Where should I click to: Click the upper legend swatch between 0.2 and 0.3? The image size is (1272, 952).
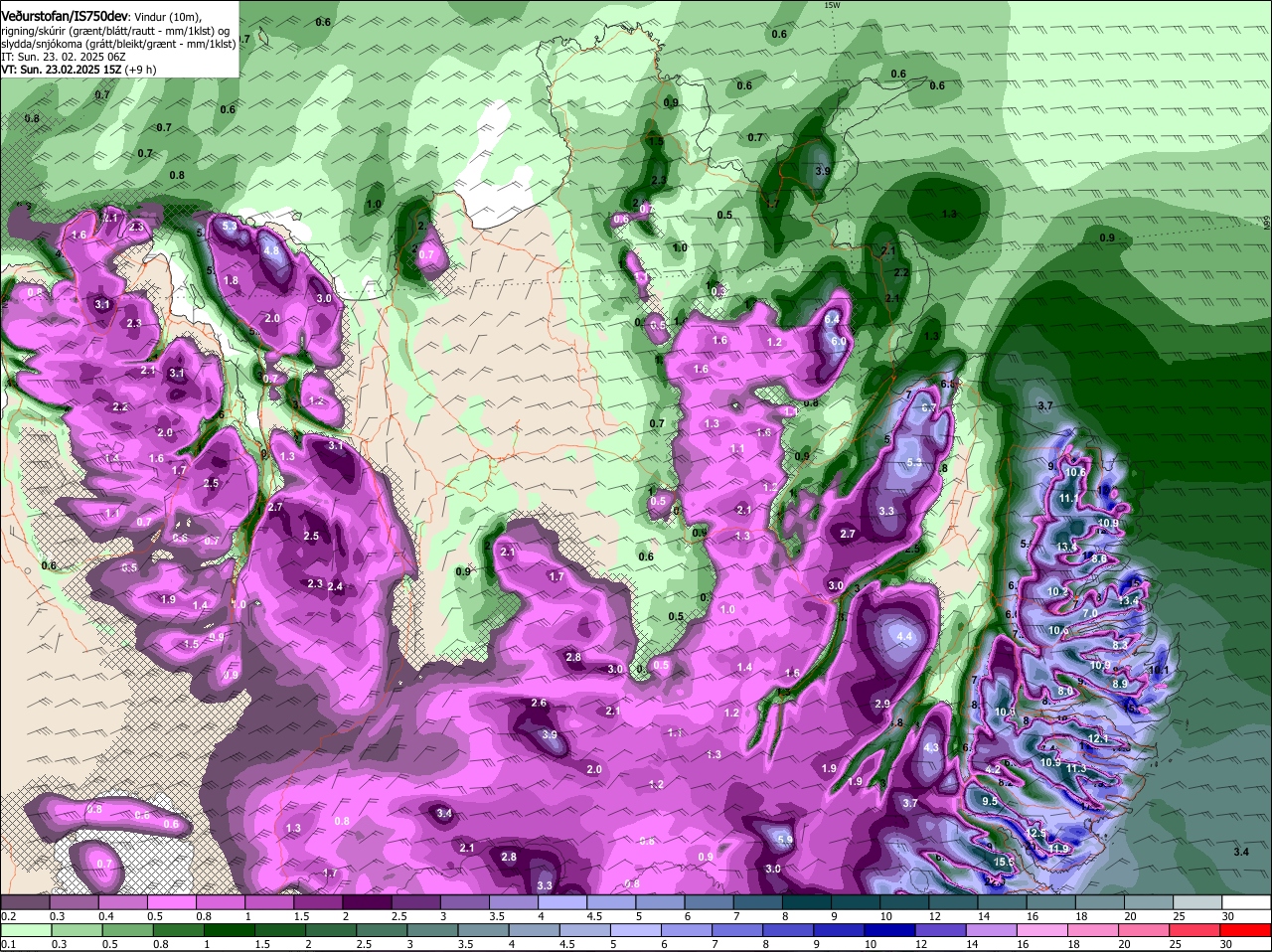26,902
